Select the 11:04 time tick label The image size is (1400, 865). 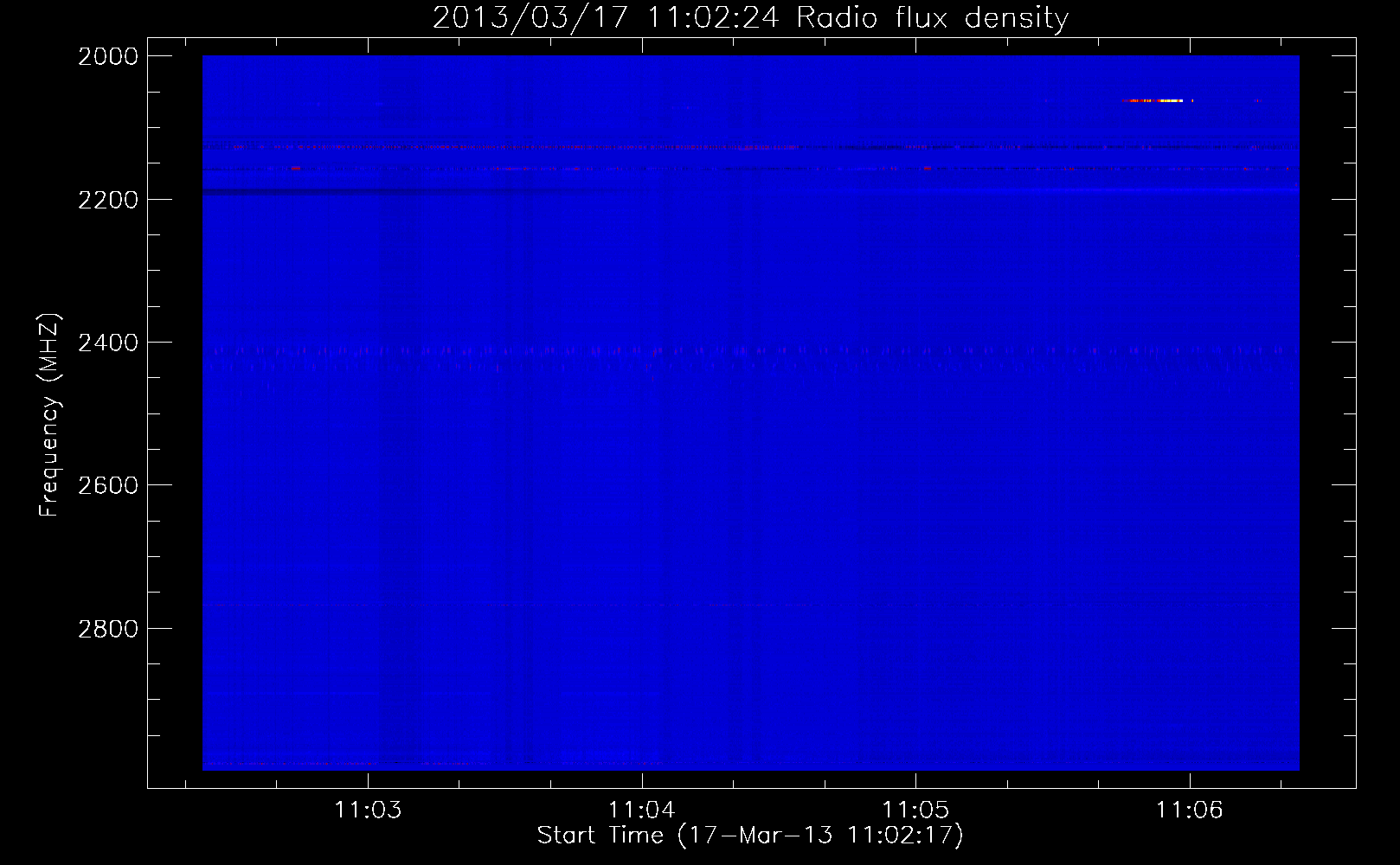point(642,810)
